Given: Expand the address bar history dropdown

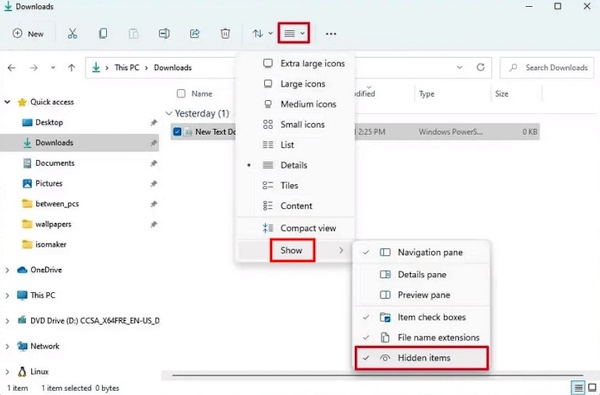Looking at the screenshot, I should [x=460, y=68].
